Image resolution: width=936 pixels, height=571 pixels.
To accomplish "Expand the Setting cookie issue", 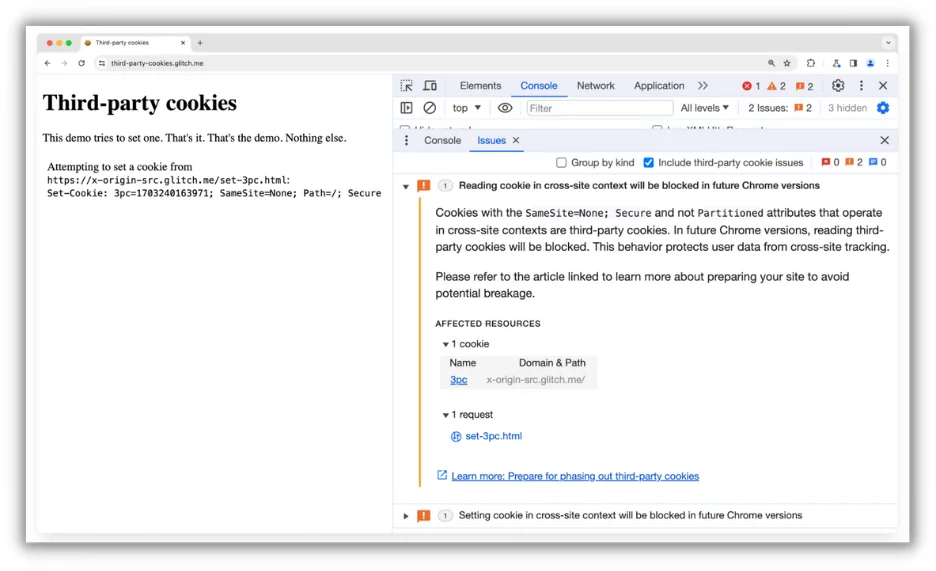I will click(406, 516).
